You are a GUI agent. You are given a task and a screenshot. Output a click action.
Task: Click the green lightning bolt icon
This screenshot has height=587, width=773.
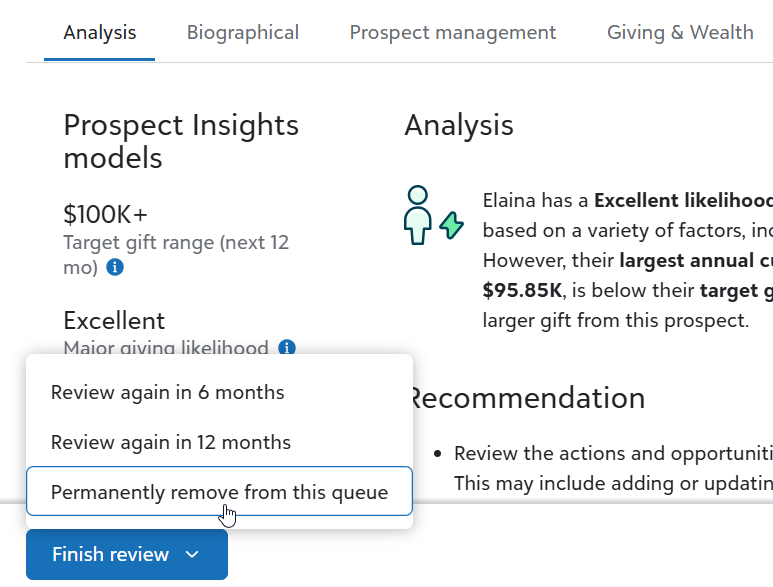[x=452, y=225]
